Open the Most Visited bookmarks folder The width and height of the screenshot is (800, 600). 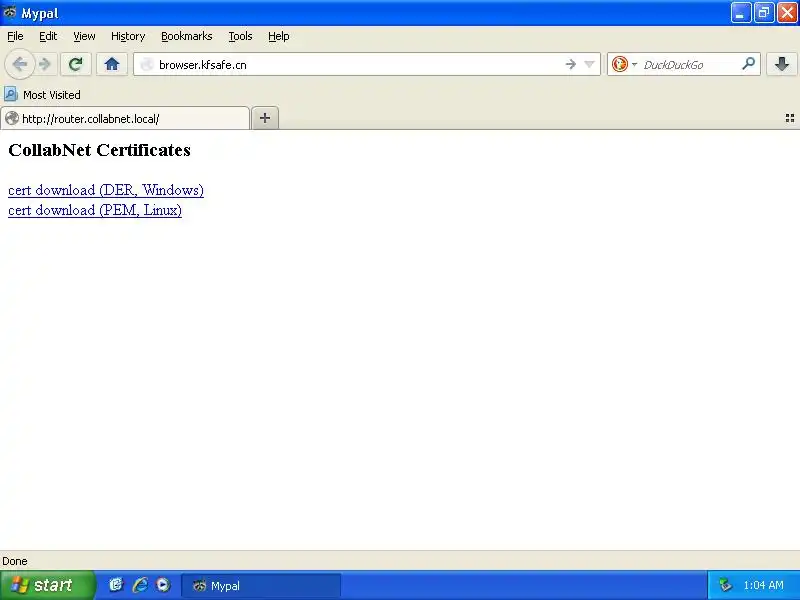42,94
